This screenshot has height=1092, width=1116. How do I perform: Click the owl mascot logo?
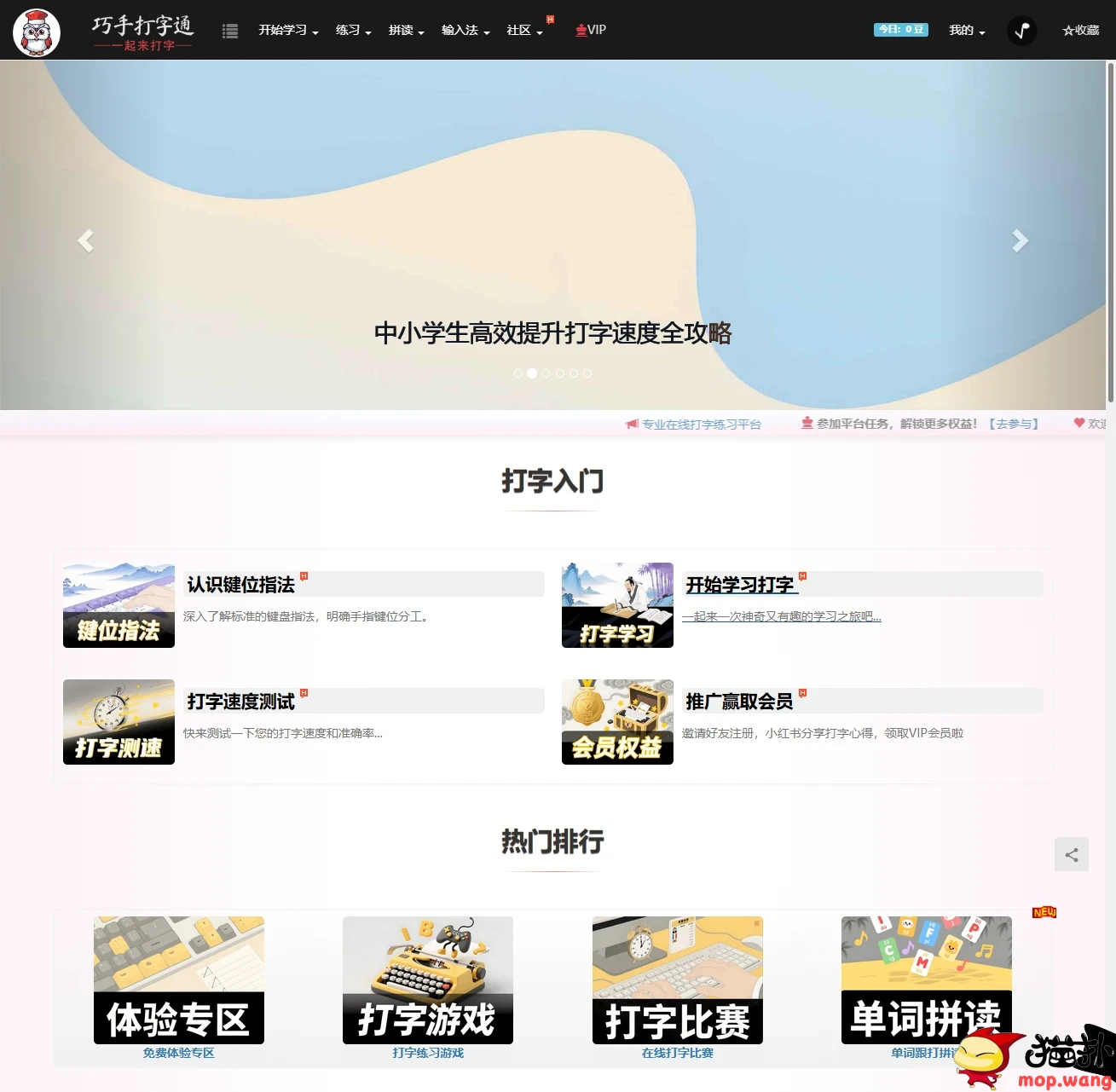pyautogui.click(x=37, y=32)
